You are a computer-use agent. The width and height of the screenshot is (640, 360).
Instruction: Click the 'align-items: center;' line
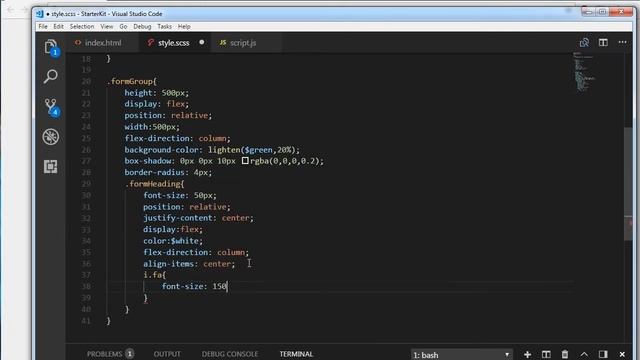189,264
